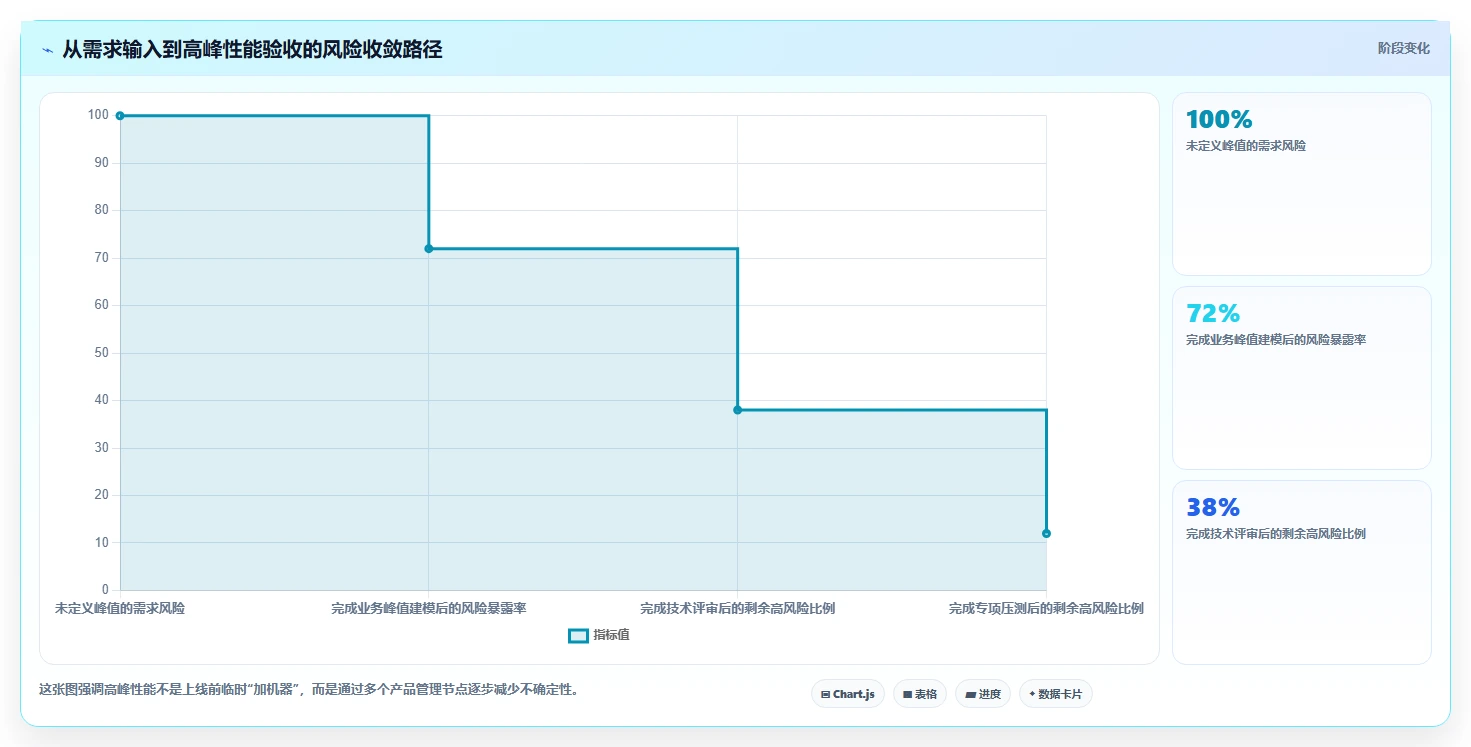
Task: Click the Chart.js chip
Action: (x=848, y=694)
